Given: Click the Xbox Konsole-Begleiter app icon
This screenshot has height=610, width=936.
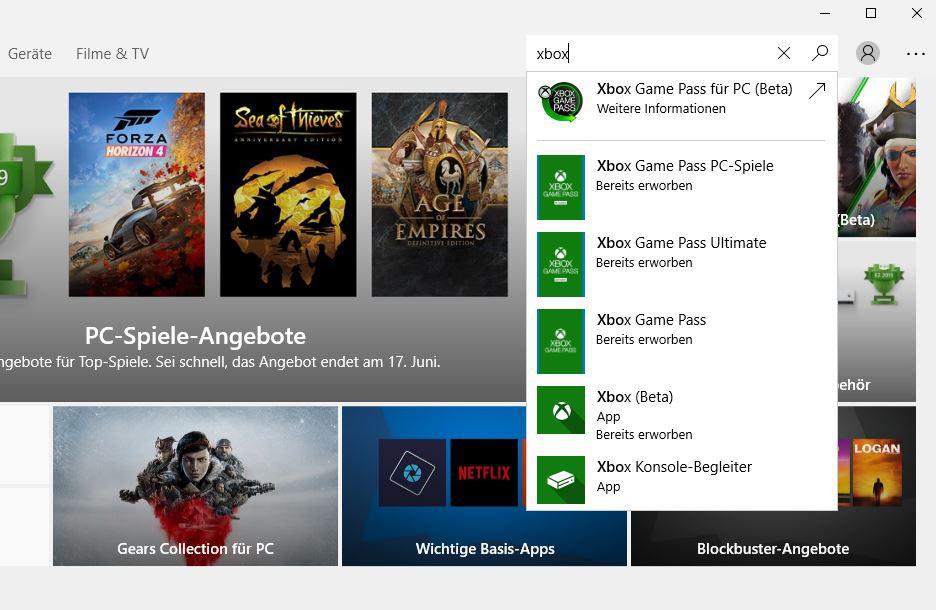Looking at the screenshot, I should click(x=561, y=480).
